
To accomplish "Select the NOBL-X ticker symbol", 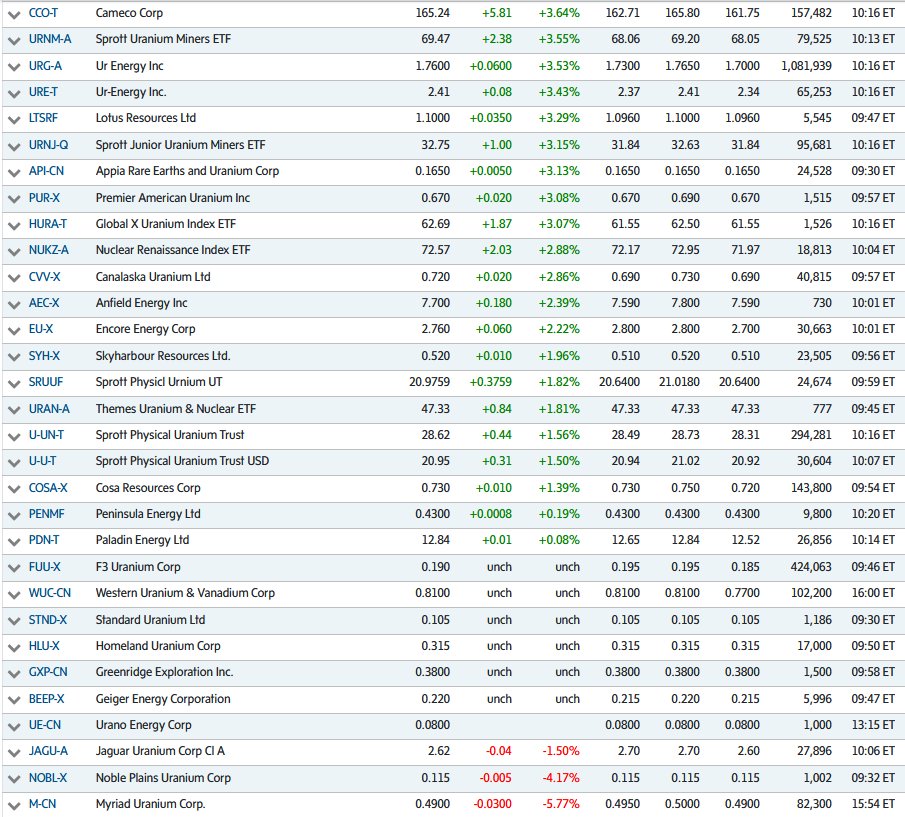I will pos(48,777).
